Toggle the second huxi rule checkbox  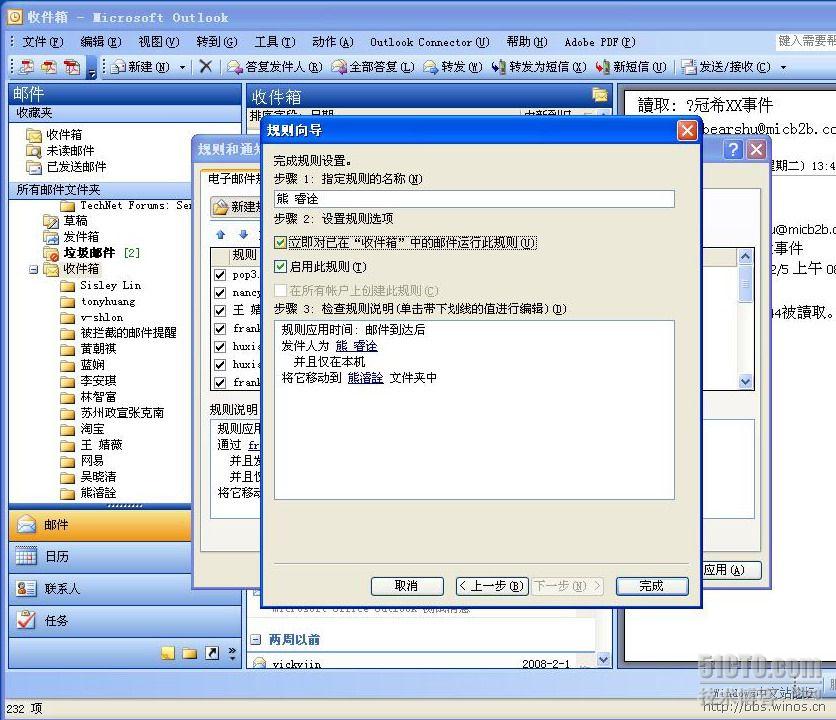click(219, 365)
